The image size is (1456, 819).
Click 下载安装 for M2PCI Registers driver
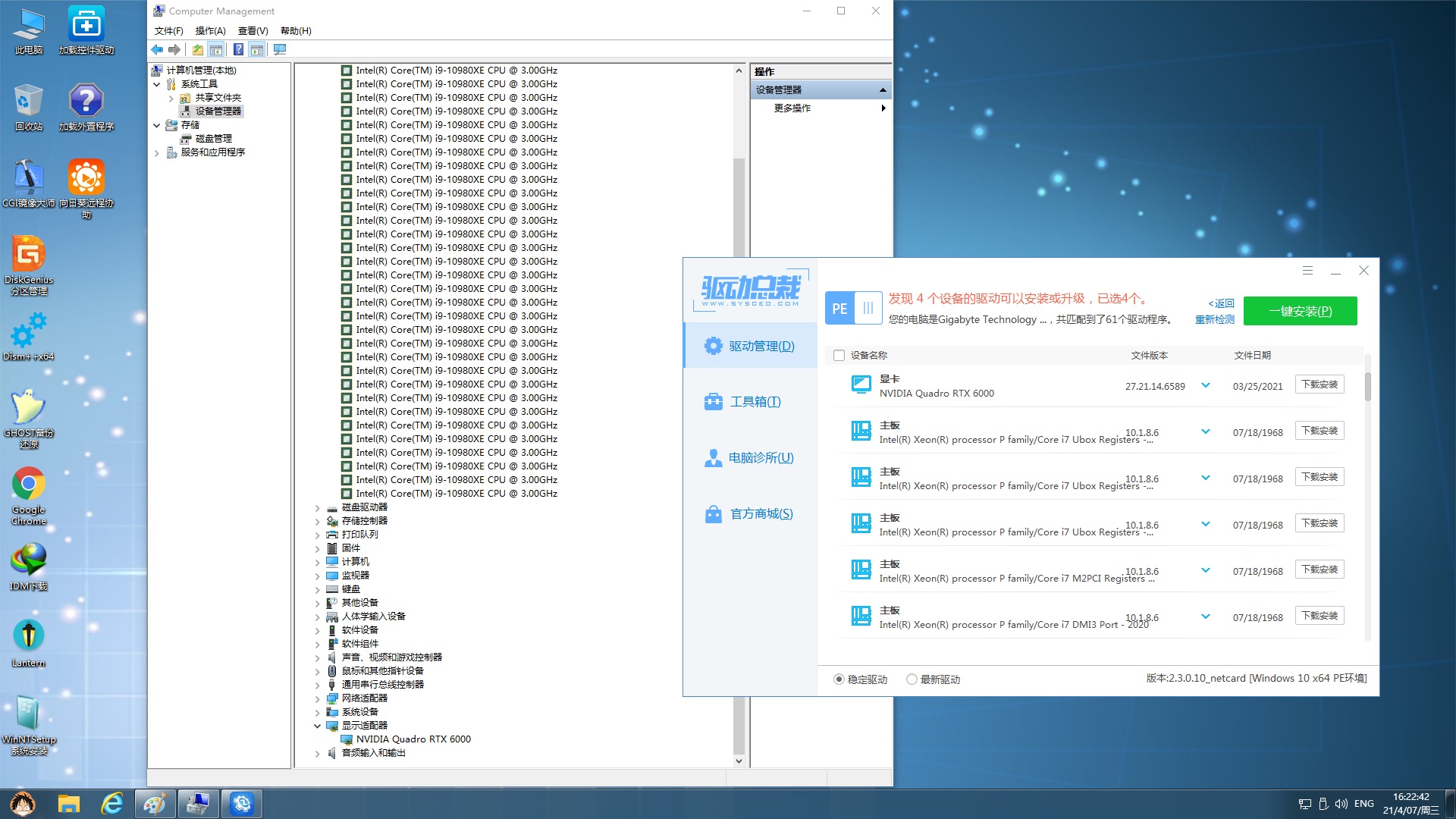(1319, 570)
